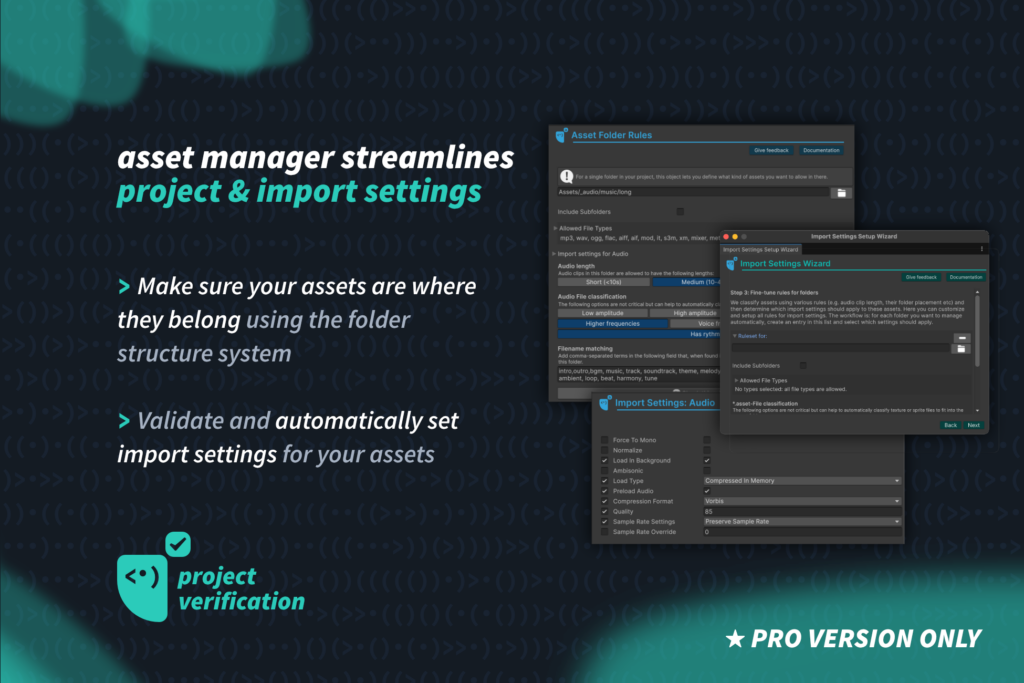1024x683 pixels.
Task: Click Import Settings Wizard header logo icon
Action: click(x=731, y=264)
